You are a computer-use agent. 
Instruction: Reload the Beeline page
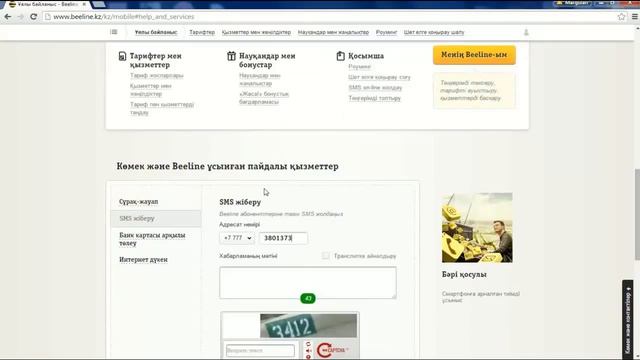click(x=33, y=17)
